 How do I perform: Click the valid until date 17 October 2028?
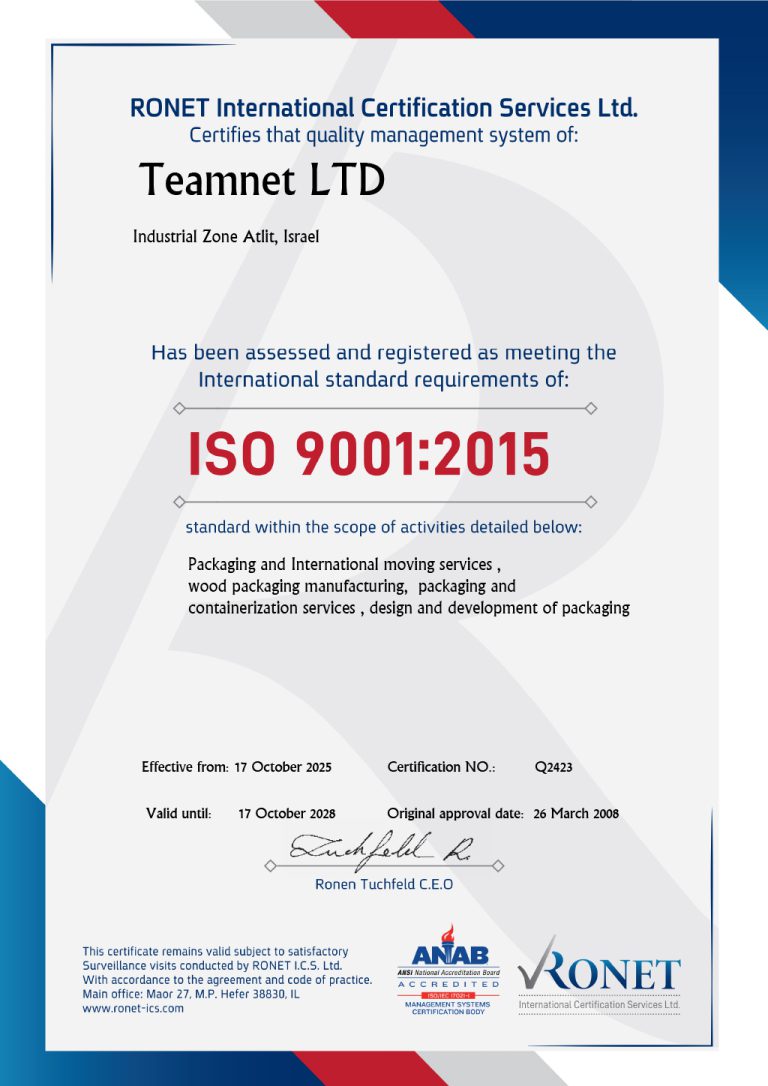(x=286, y=814)
